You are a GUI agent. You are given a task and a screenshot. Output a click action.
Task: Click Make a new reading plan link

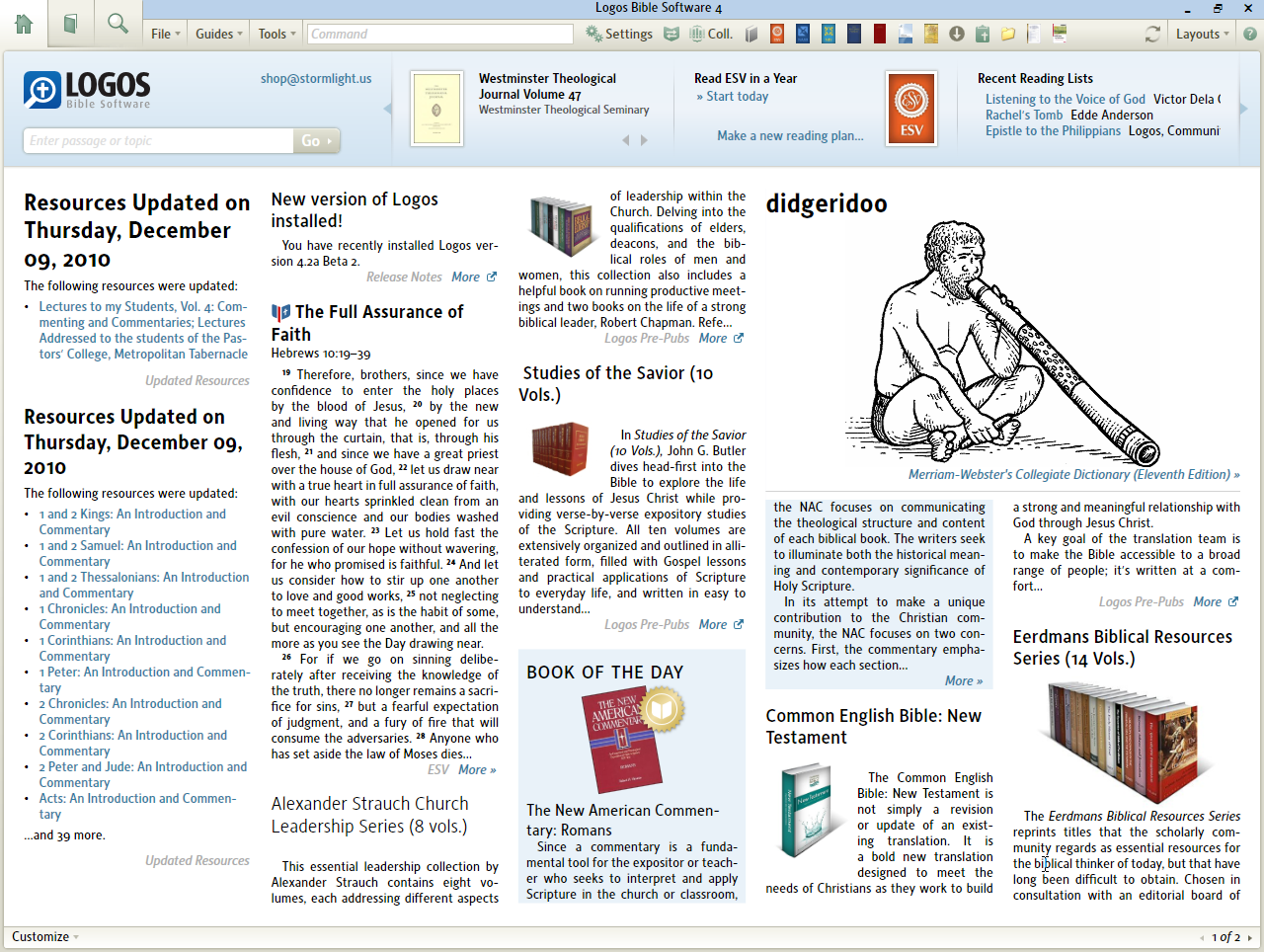pyautogui.click(x=790, y=136)
